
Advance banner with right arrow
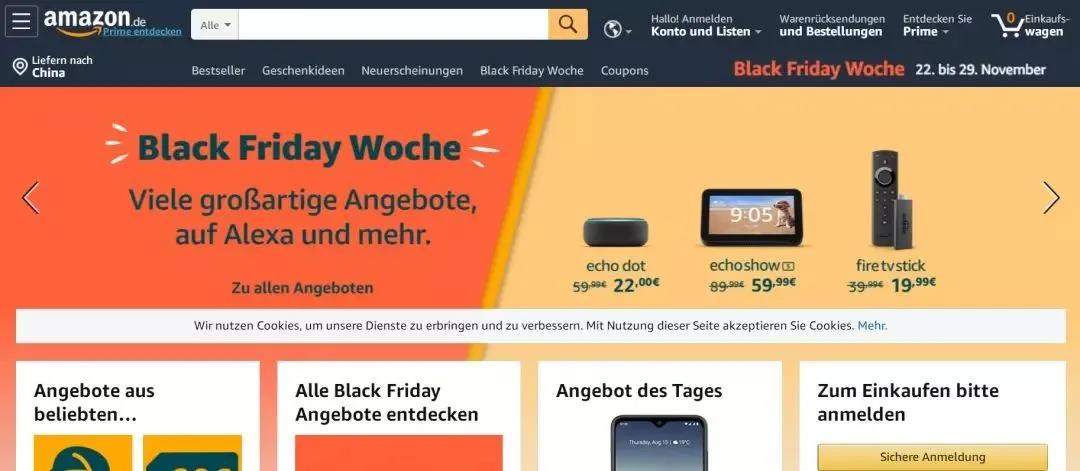pos(1050,198)
